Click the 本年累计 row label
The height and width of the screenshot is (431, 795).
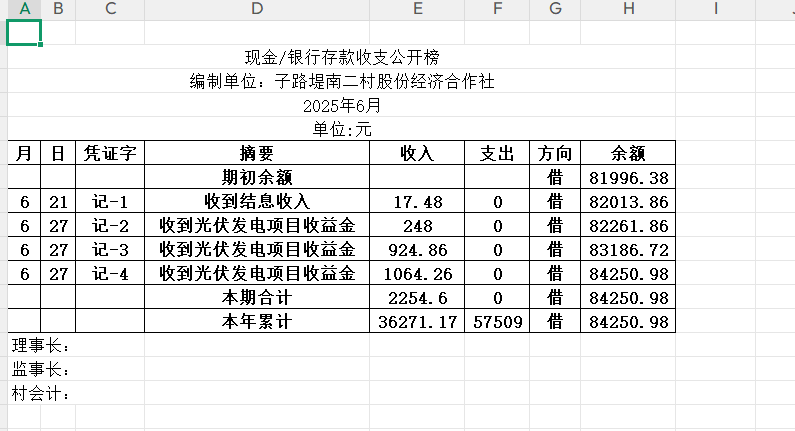pos(257,321)
